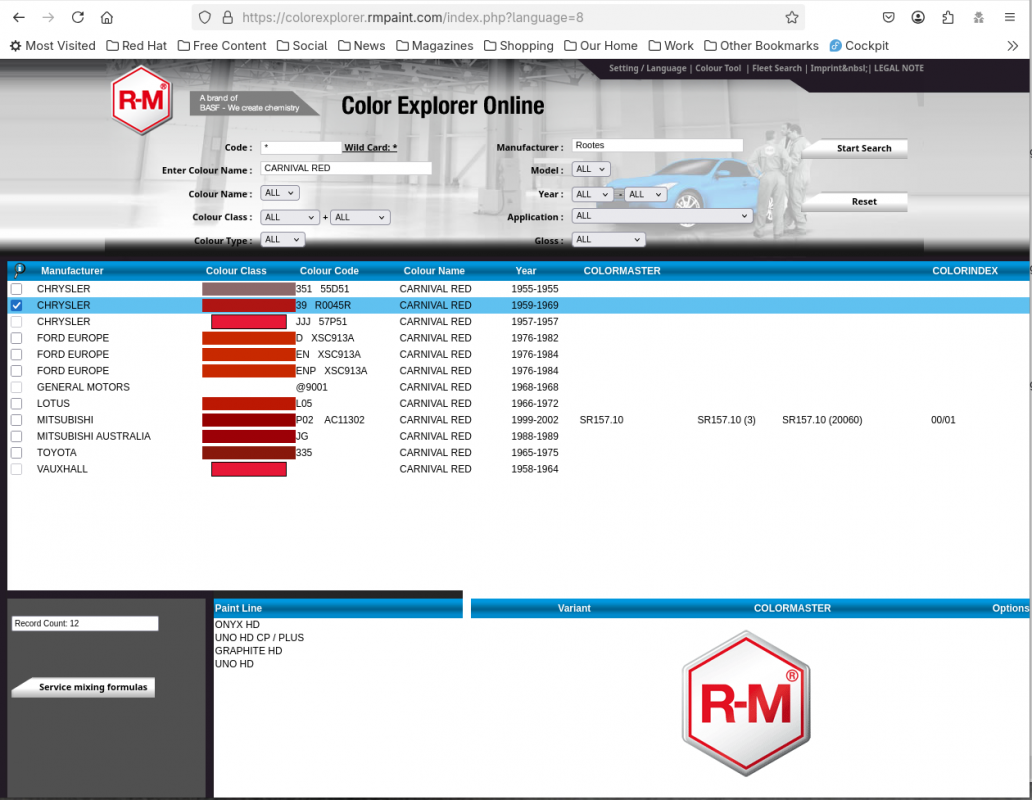Screen dimensions: 1032x800
Task: Click the magnifier icon in table header
Action: point(19,270)
